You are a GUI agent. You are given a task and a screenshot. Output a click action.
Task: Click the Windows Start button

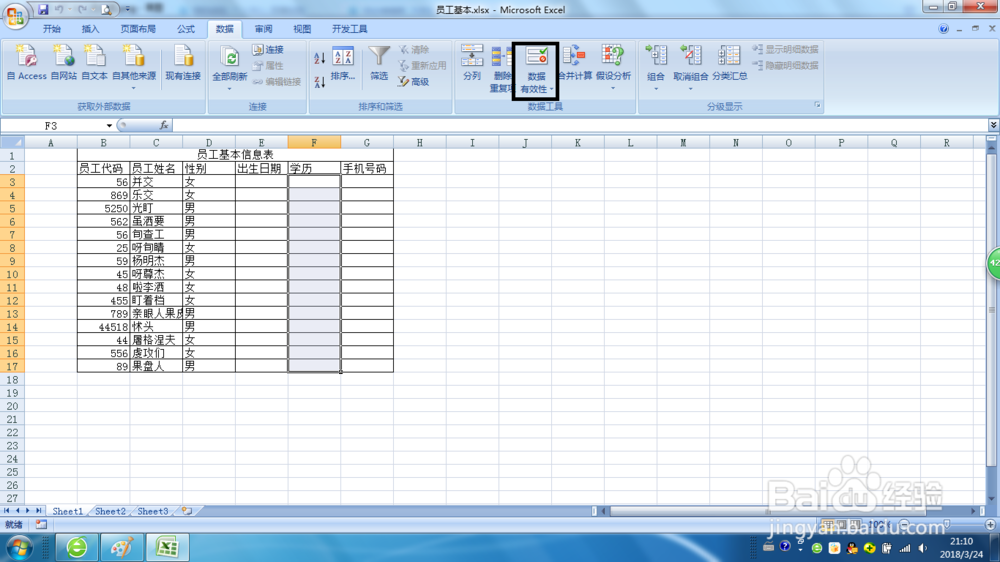pos(18,547)
